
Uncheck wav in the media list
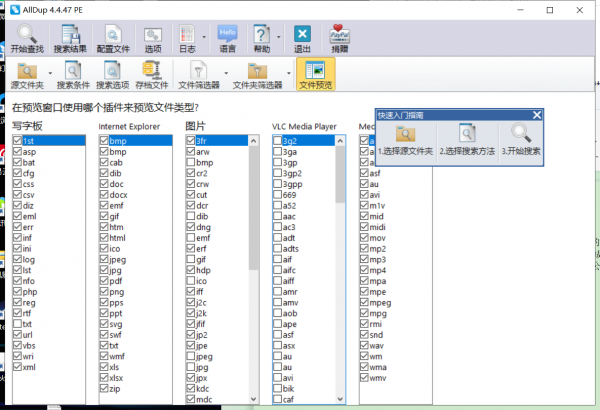click(364, 345)
